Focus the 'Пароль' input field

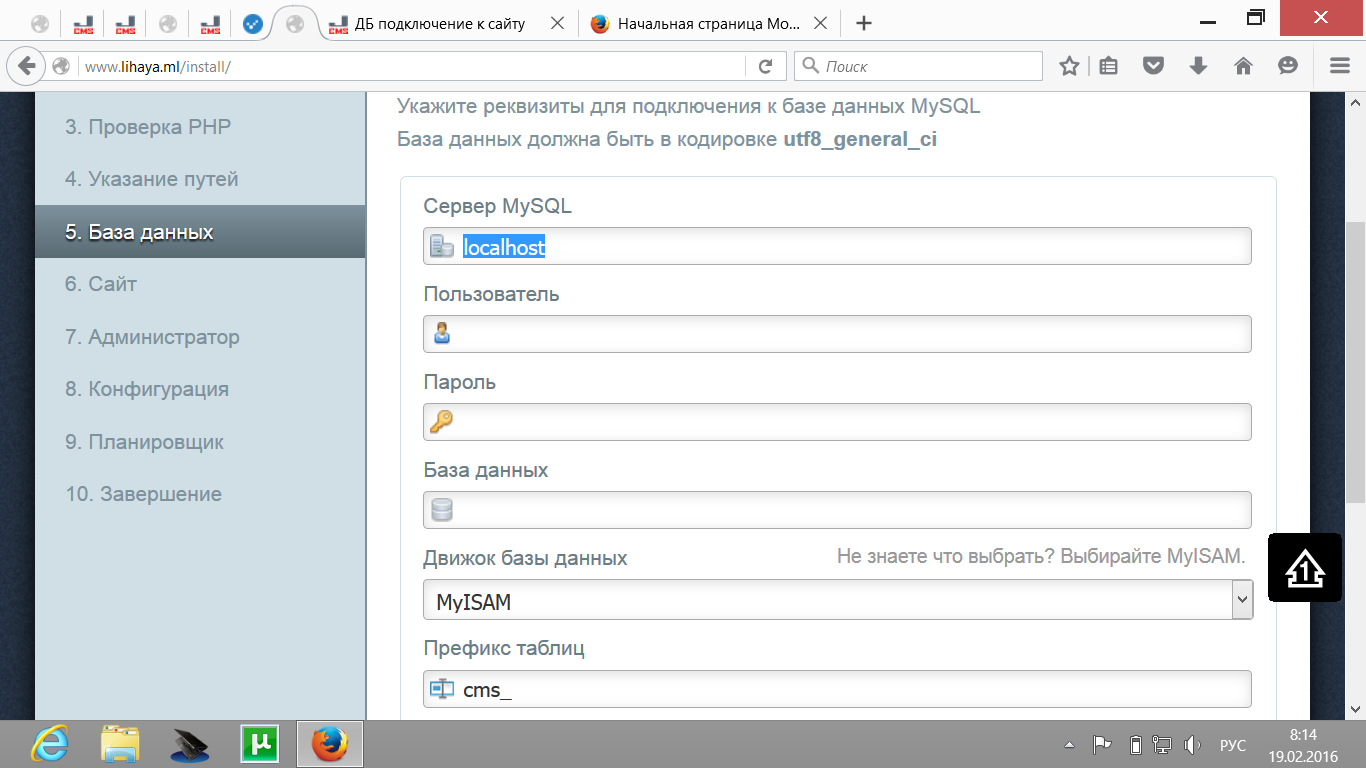(837, 422)
